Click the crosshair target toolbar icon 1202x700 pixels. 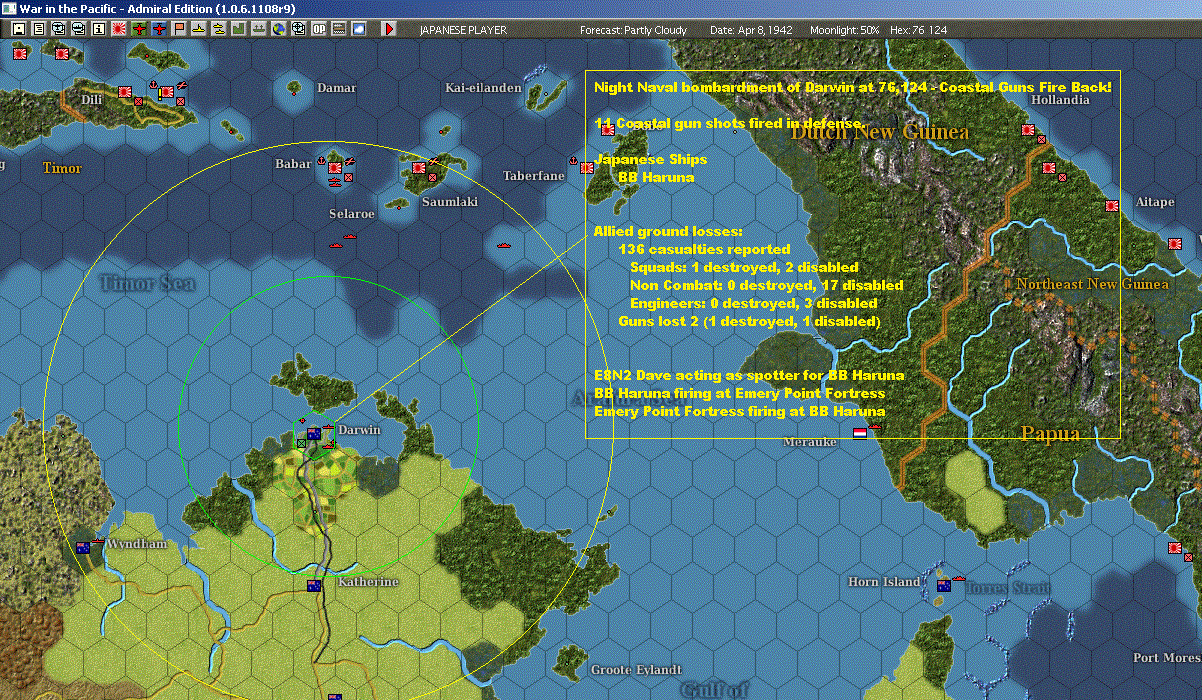click(x=299, y=29)
